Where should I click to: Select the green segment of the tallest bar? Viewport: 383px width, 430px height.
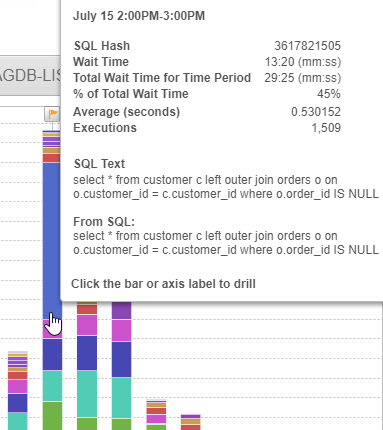[x=52, y=416]
